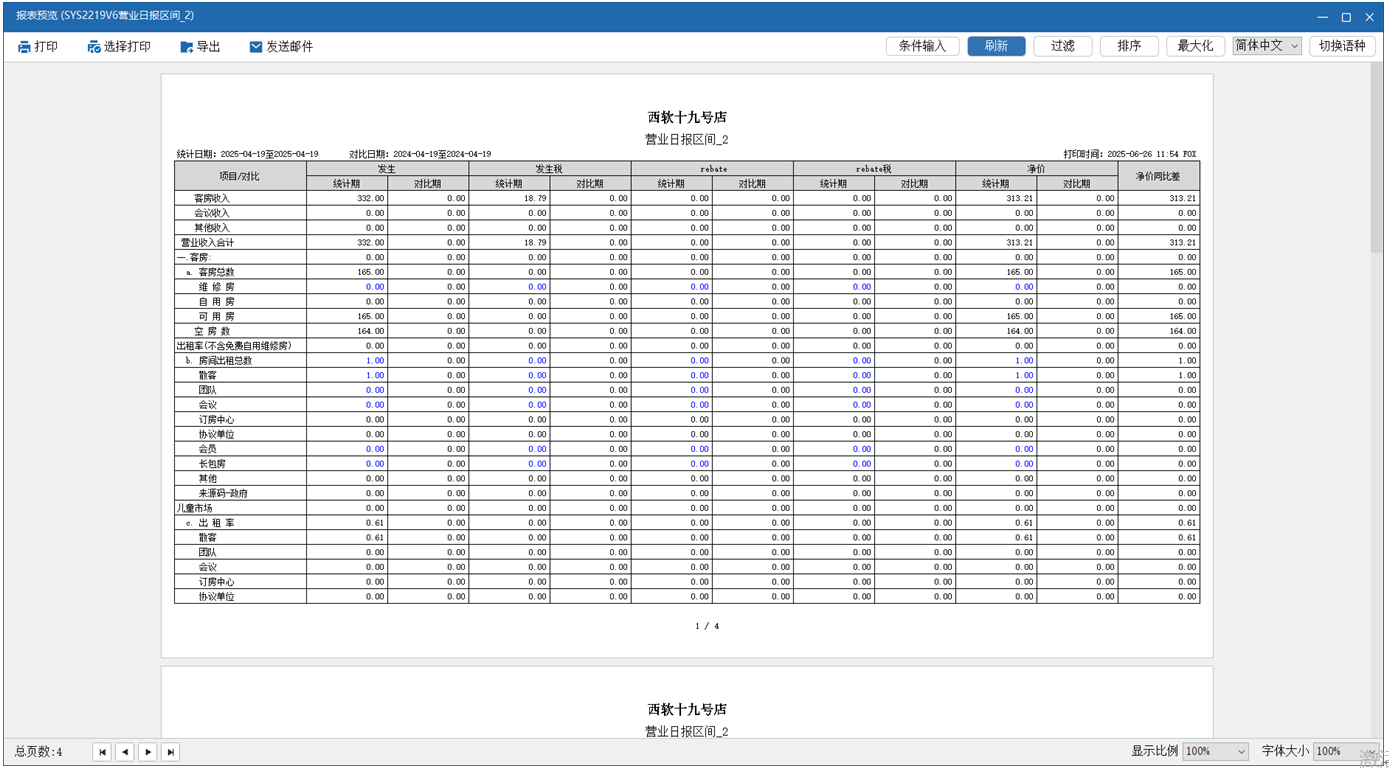This screenshot has width=1389, height=771.
Task: Open the 显示比例 100% zoom dropdown
Action: 1216,751
